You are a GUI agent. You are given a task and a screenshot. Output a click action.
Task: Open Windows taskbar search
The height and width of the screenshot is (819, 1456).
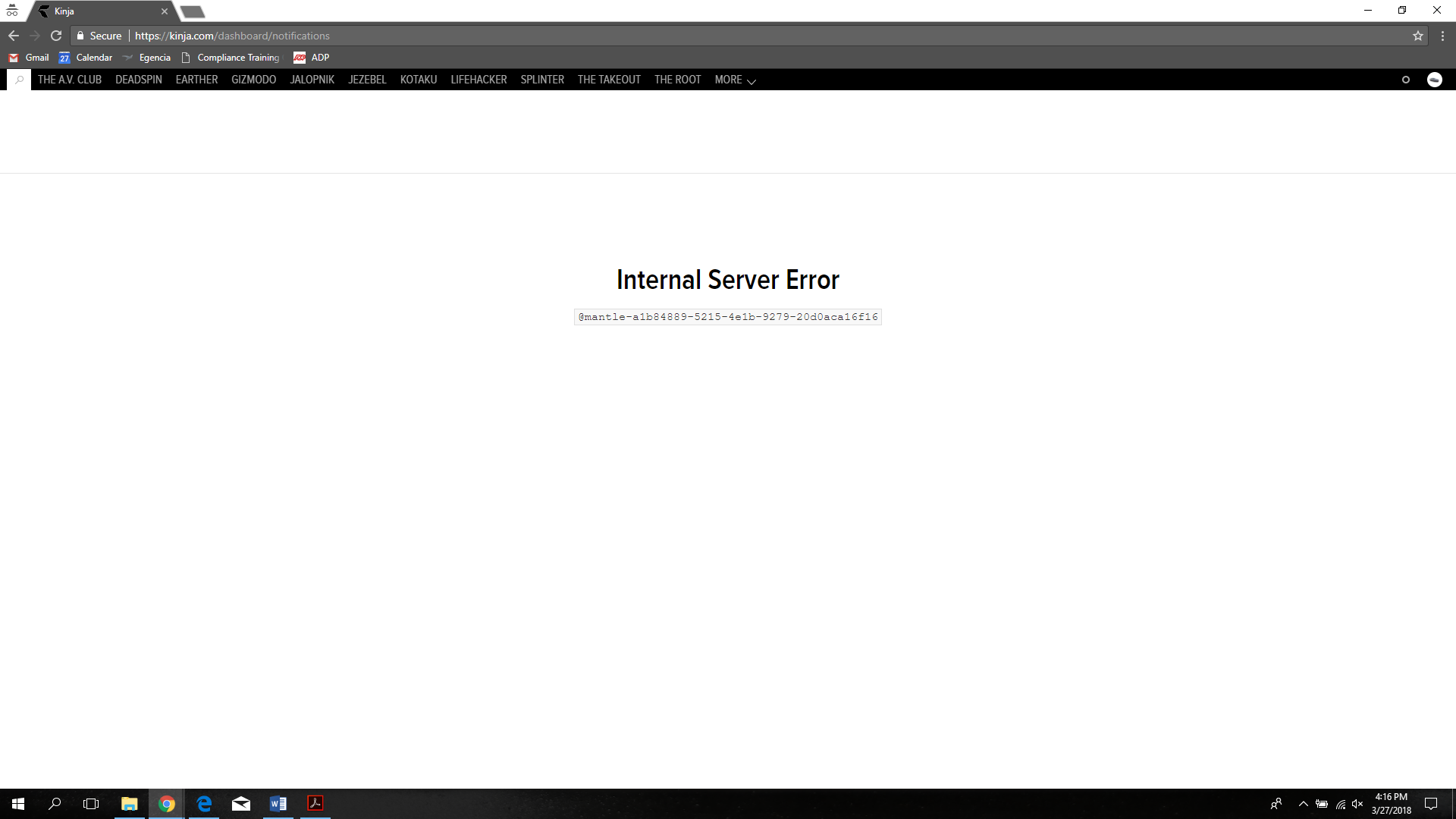coord(55,804)
